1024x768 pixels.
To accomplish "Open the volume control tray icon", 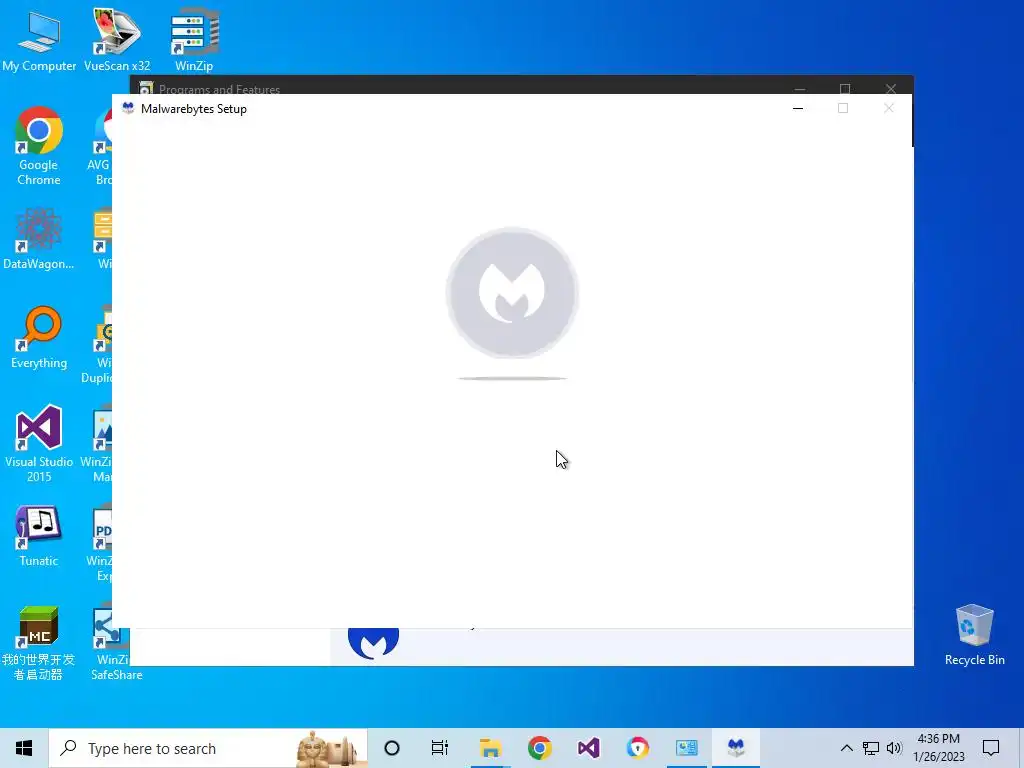I will (894, 748).
